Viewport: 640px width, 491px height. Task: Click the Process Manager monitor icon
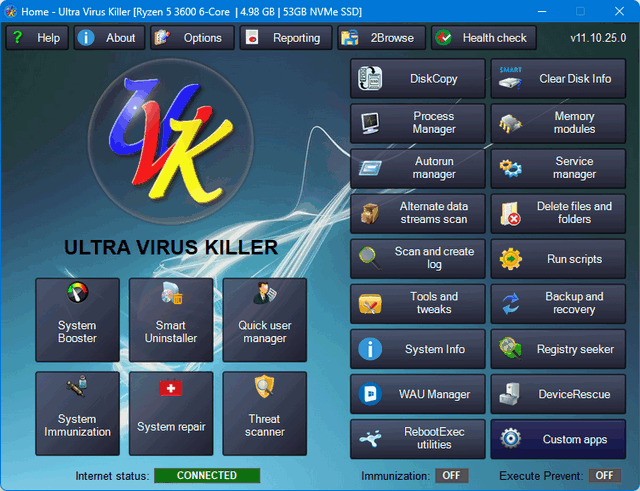[x=370, y=123]
